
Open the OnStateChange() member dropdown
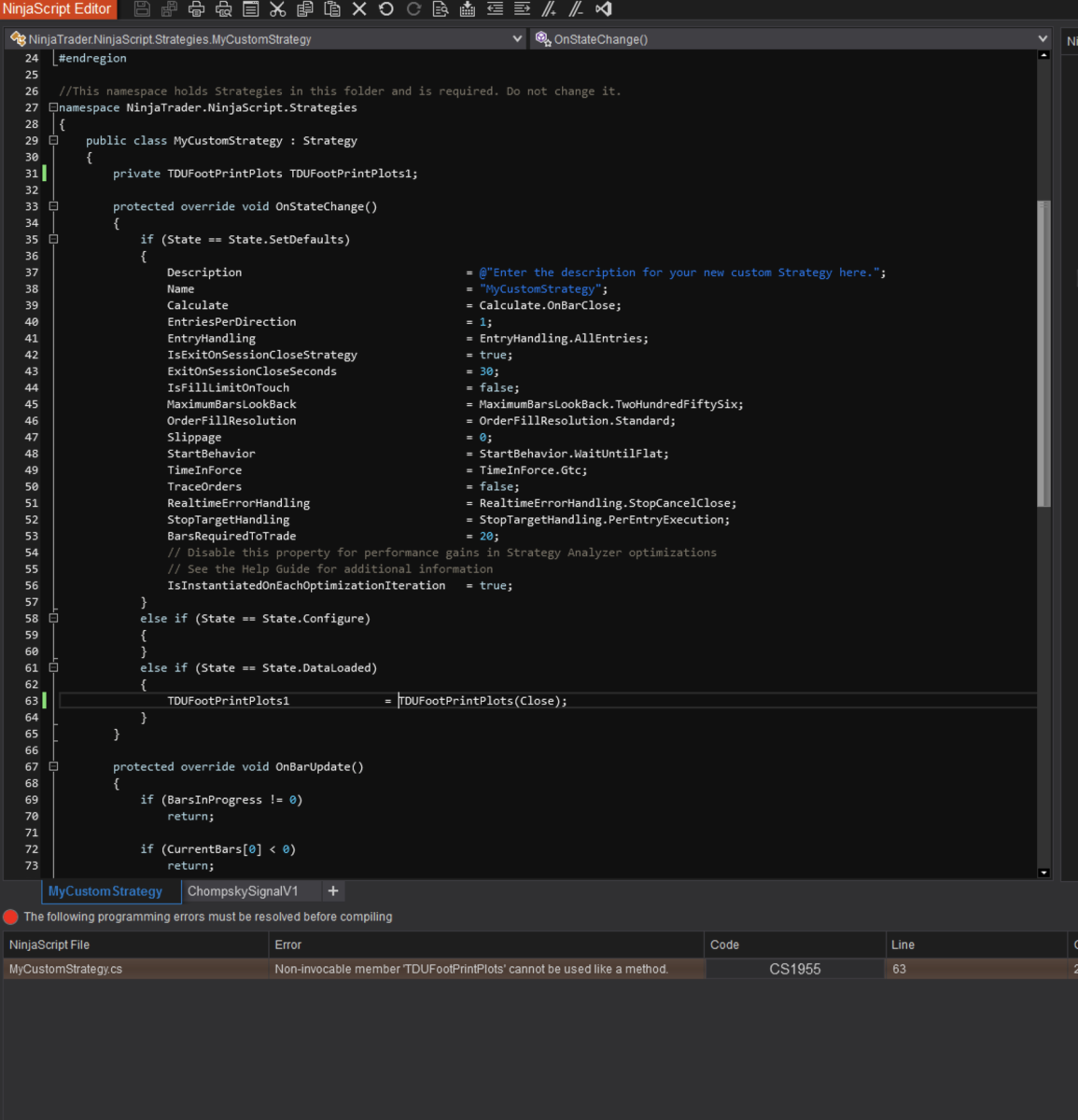tap(791, 39)
